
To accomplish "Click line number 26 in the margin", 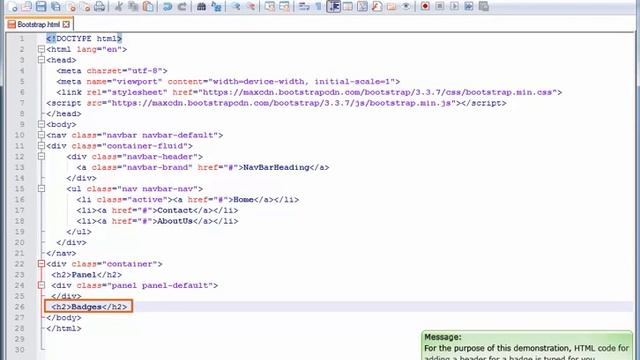I will (x=20, y=307).
